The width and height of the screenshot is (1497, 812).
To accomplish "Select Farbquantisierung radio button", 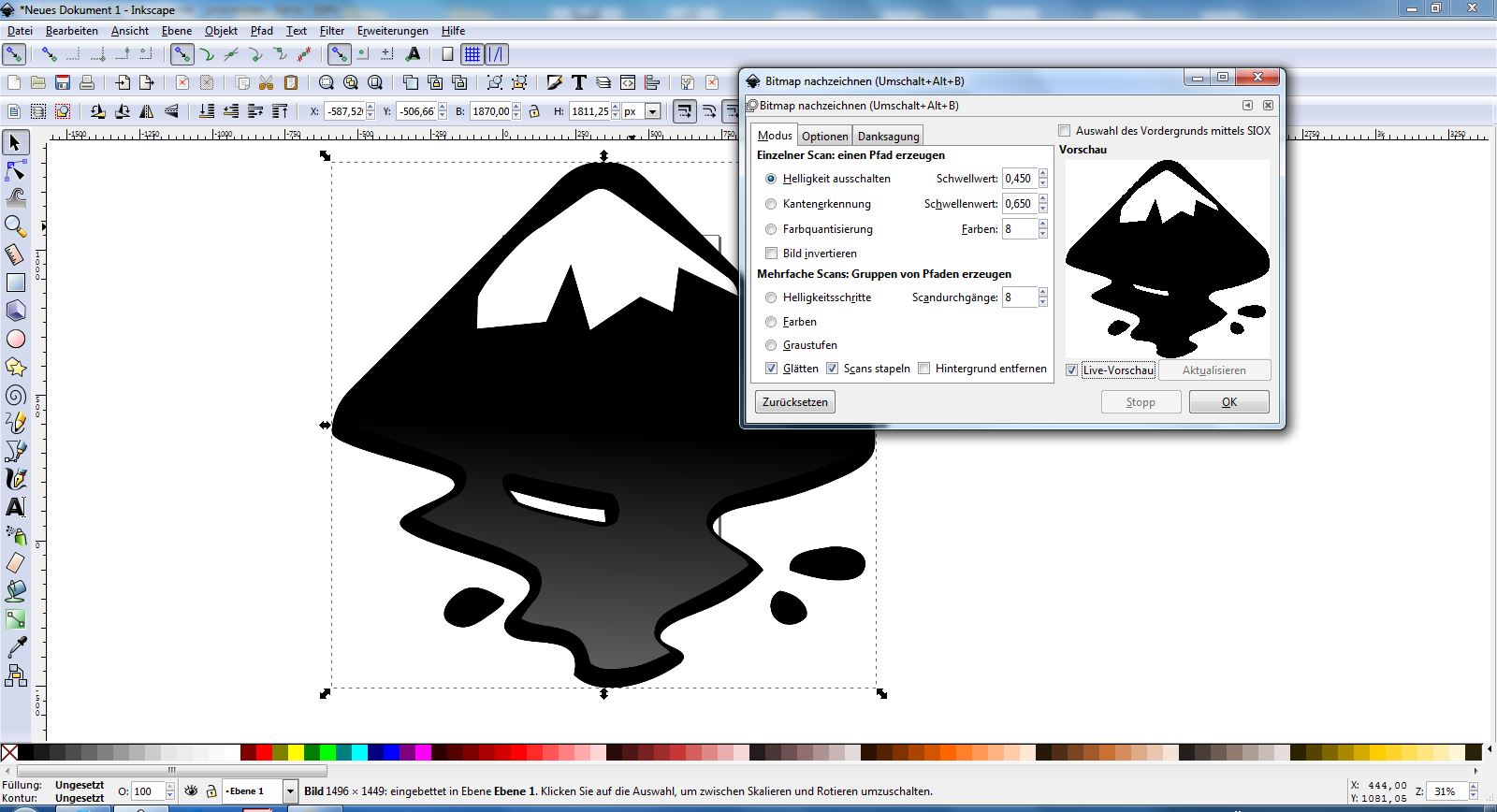I will click(x=771, y=229).
